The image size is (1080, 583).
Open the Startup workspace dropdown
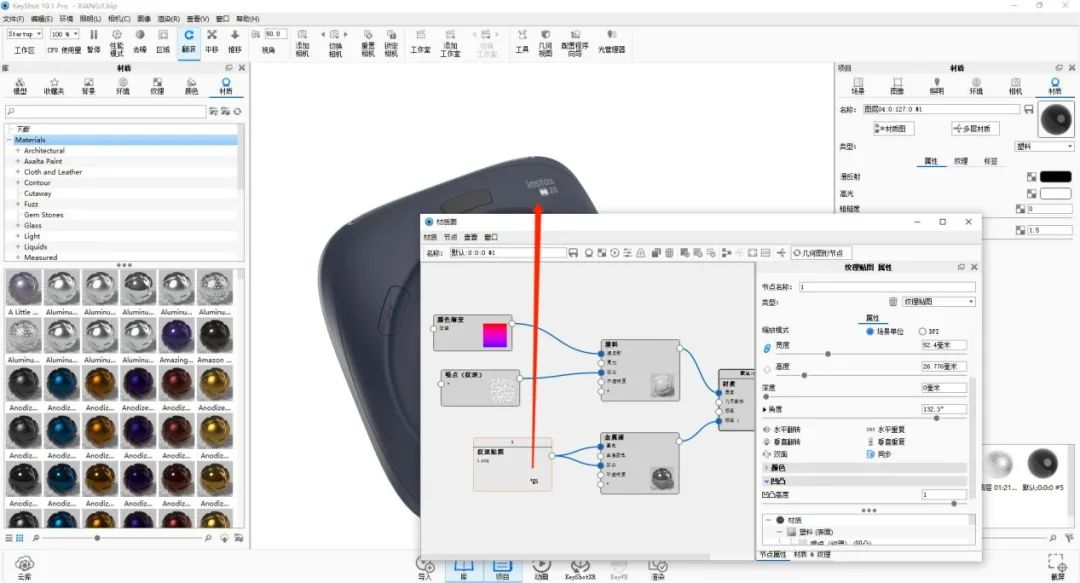pos(24,34)
